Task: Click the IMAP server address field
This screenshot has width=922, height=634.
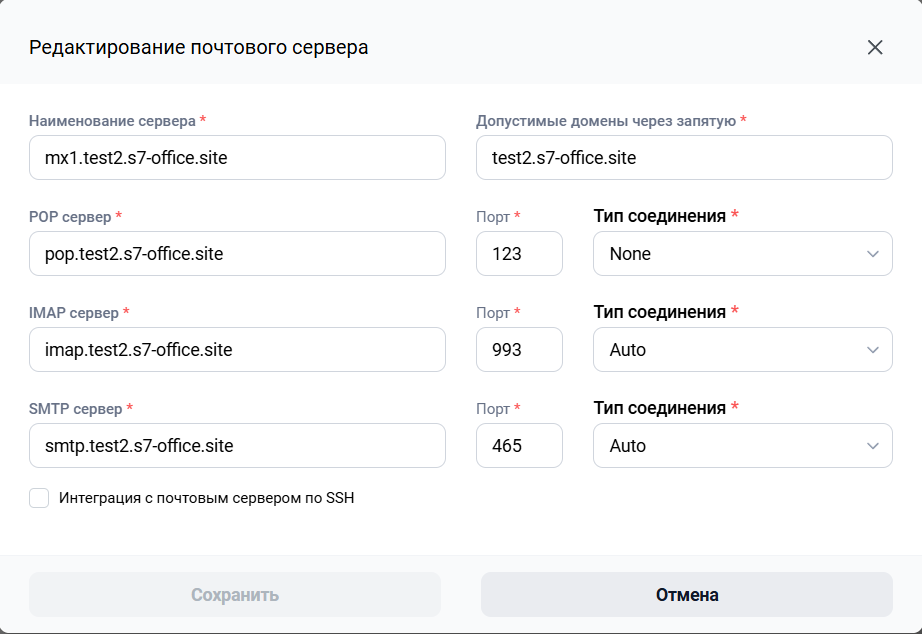Action: (x=238, y=349)
